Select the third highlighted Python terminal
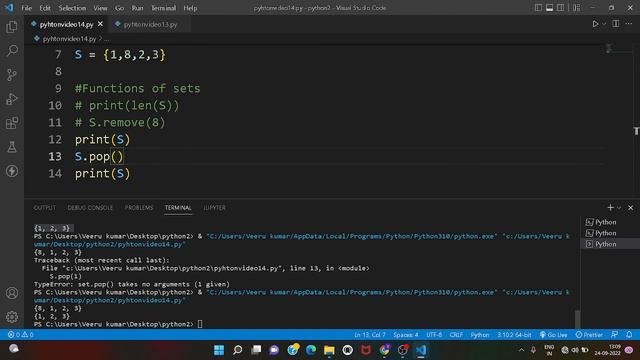Screen dimensions: 640x360 coord(610,244)
